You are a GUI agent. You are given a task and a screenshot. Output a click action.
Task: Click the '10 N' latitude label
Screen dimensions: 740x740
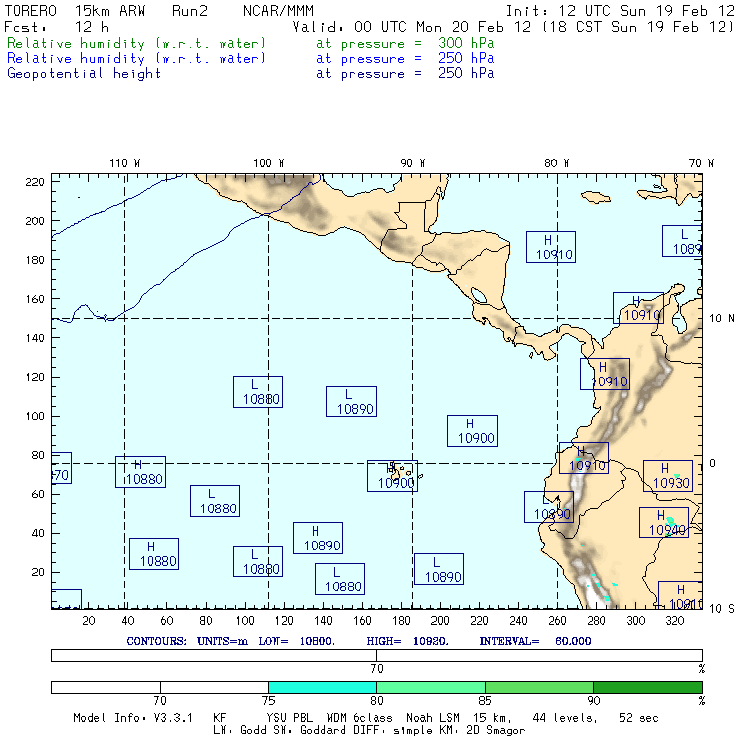(x=722, y=319)
